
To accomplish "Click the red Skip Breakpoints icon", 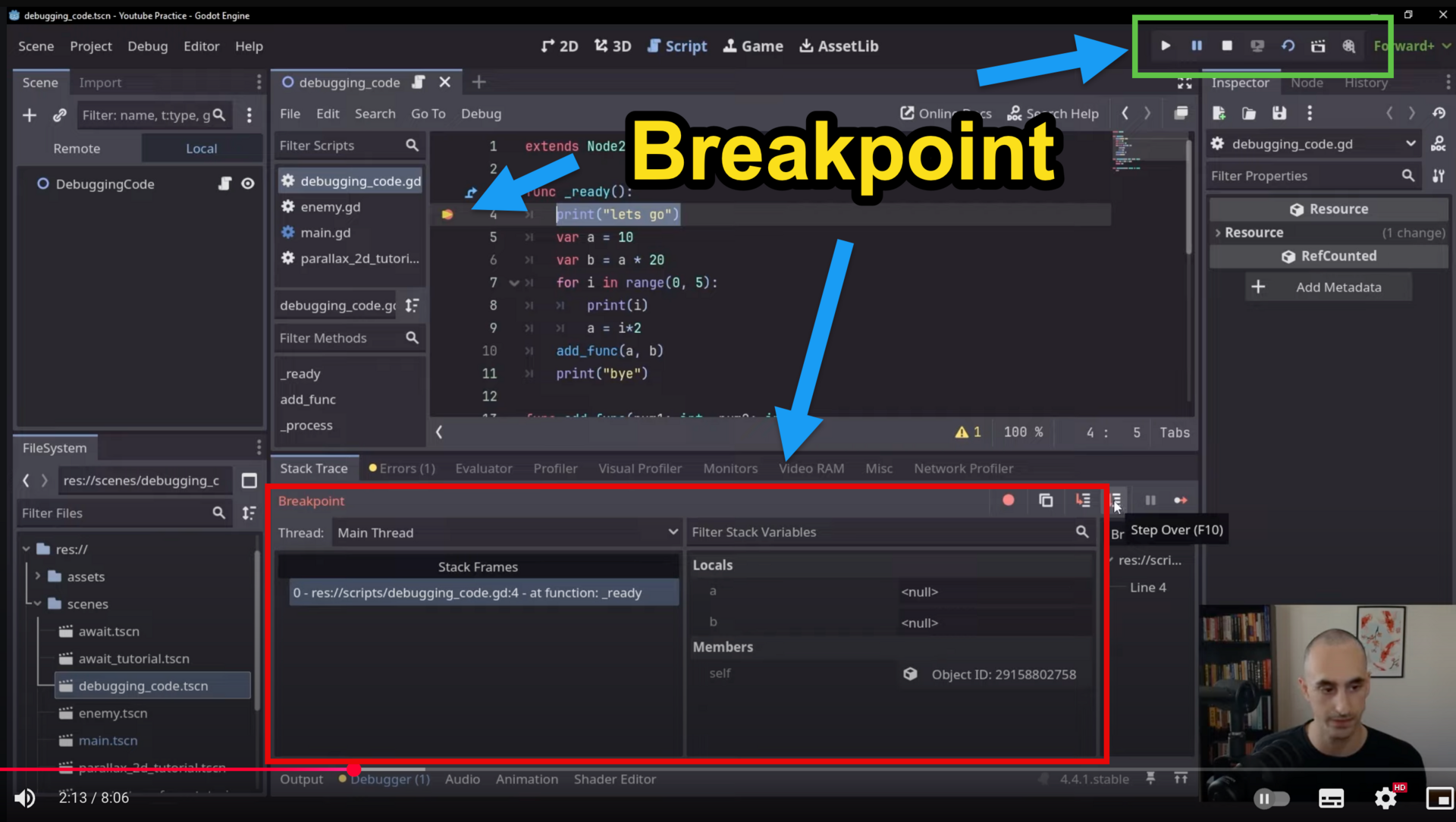I will coord(1009,500).
